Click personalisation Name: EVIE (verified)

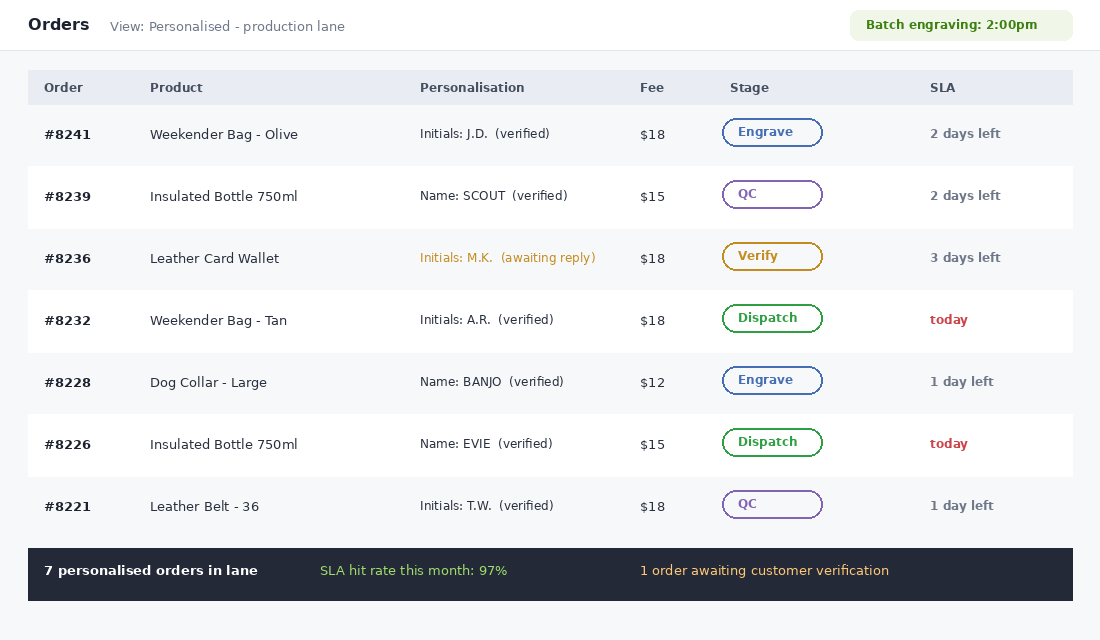pyautogui.click(x=486, y=444)
